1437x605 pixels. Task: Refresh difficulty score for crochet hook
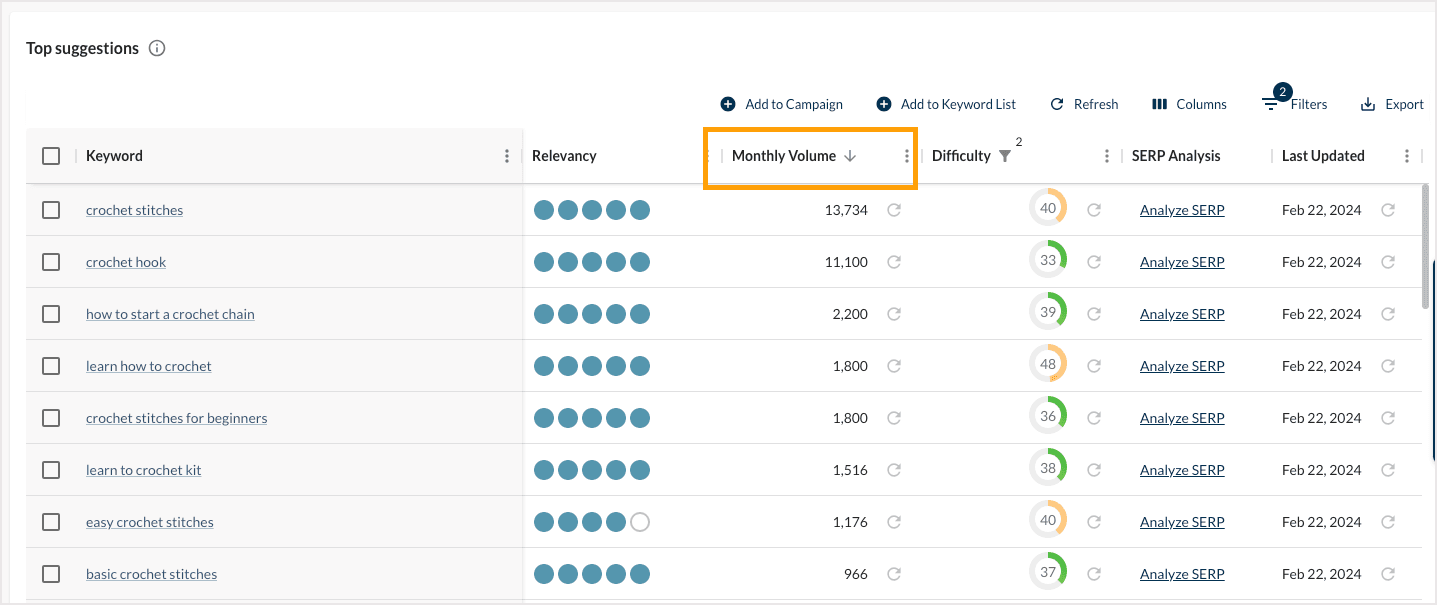point(1094,262)
